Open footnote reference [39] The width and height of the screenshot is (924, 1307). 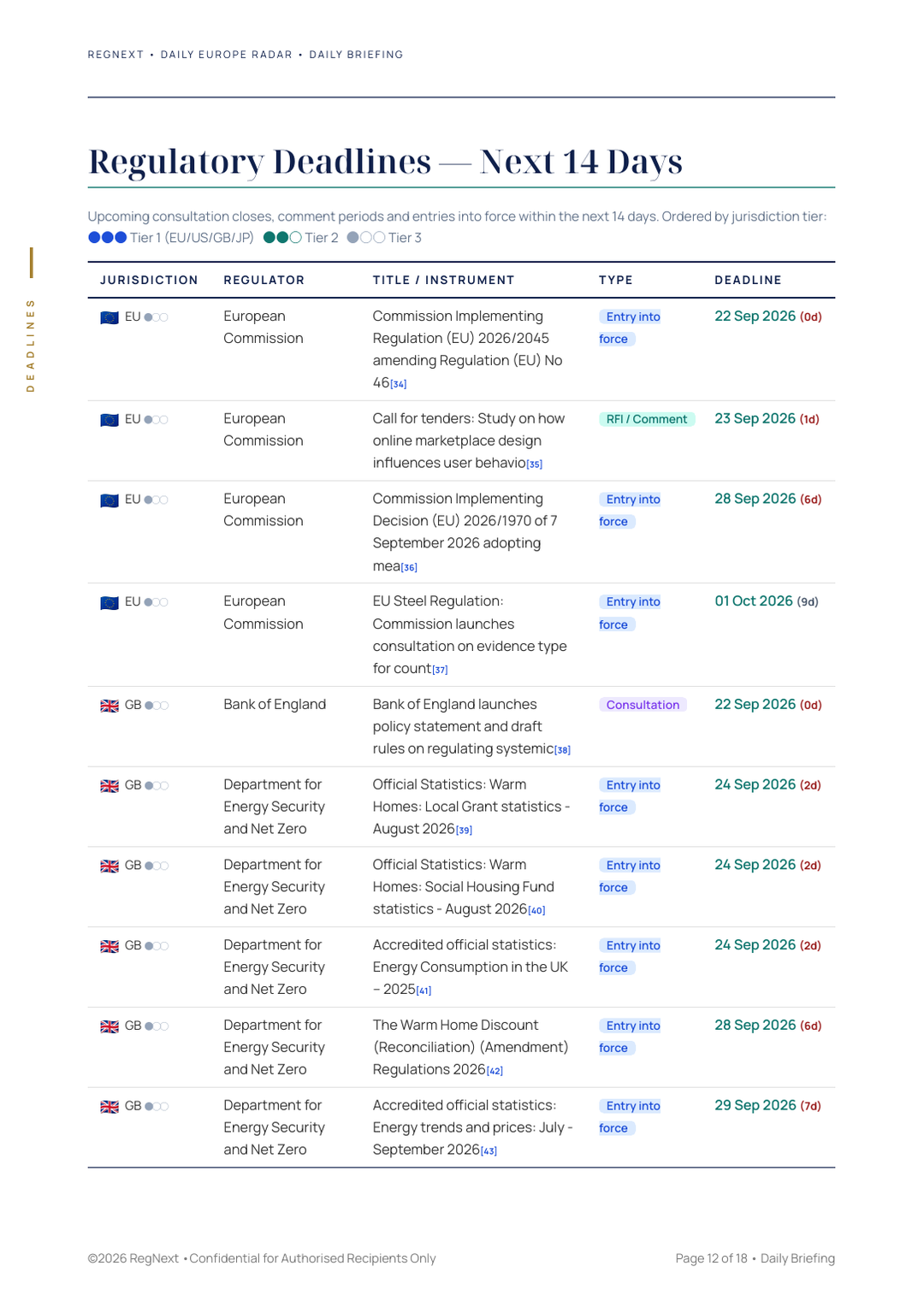(464, 831)
